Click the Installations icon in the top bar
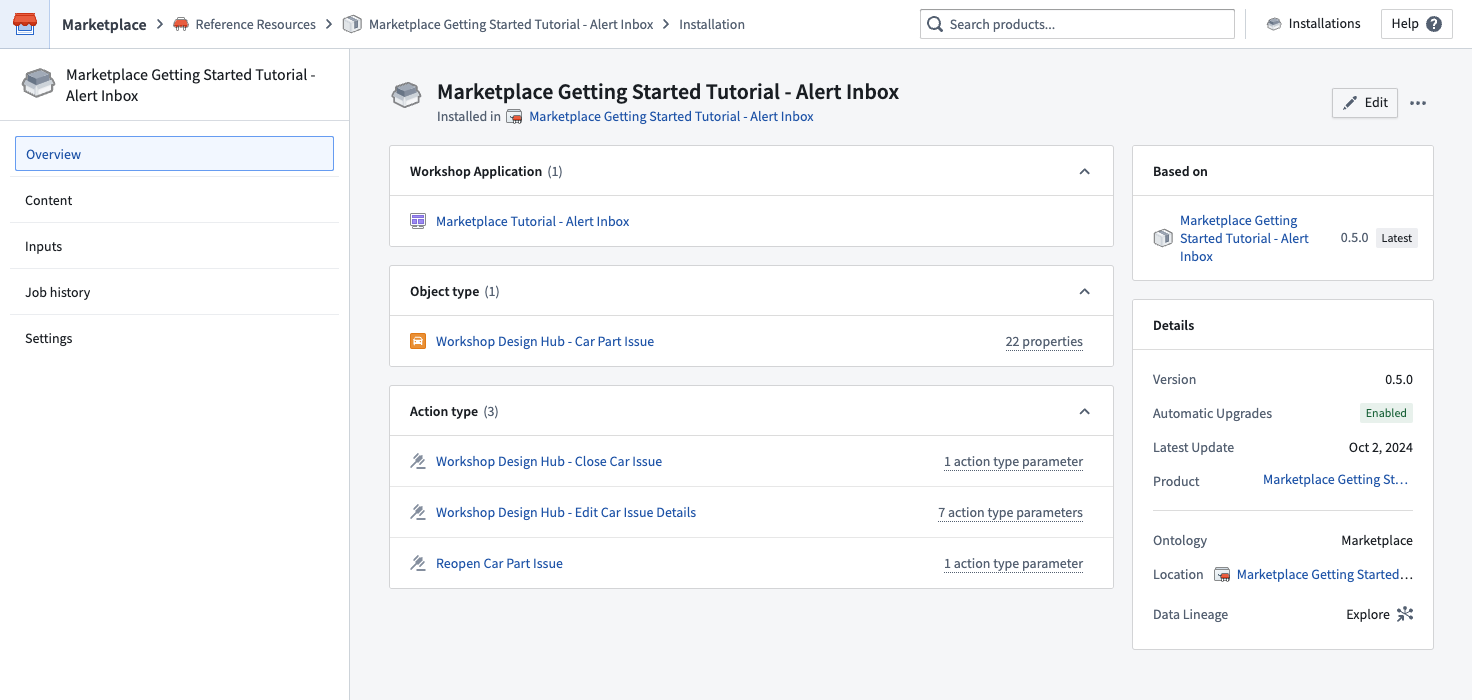This screenshot has width=1472, height=700. point(1274,24)
